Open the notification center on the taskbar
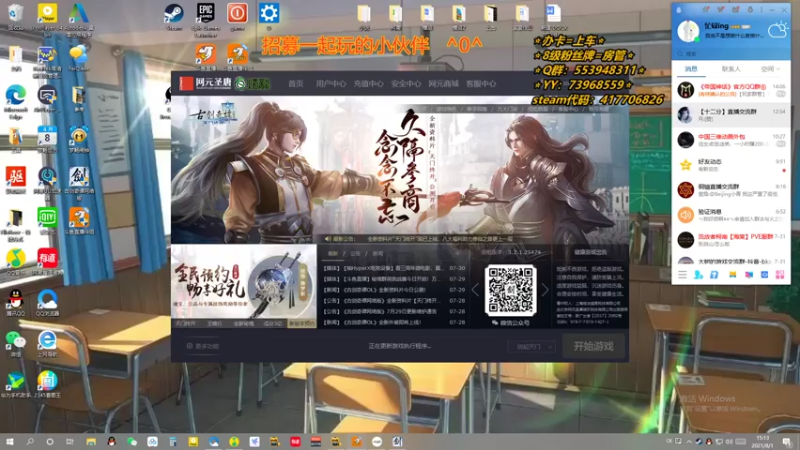Image resolution: width=800 pixels, height=450 pixels. point(787,442)
